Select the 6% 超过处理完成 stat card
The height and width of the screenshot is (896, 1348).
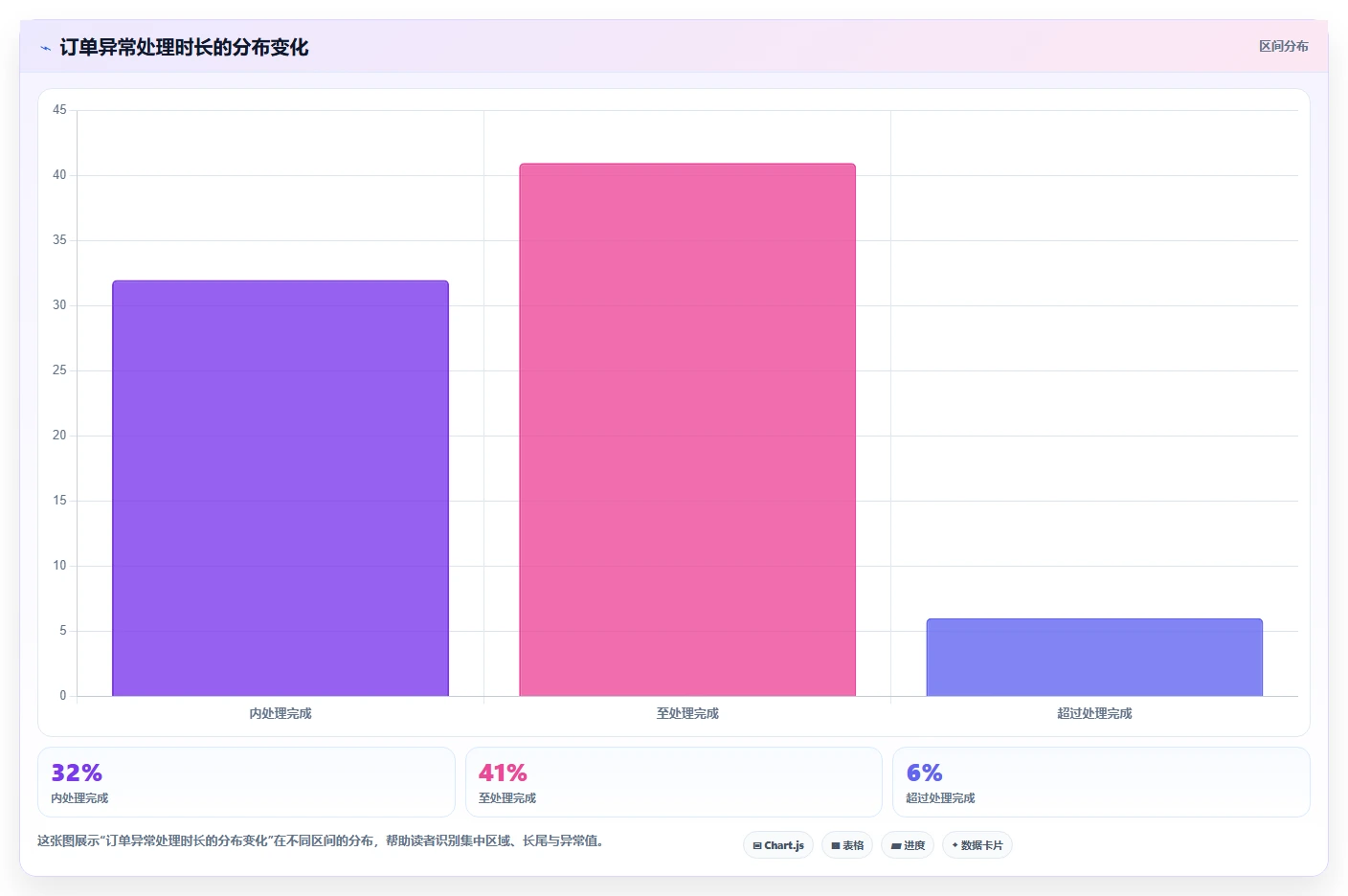pos(1101,782)
